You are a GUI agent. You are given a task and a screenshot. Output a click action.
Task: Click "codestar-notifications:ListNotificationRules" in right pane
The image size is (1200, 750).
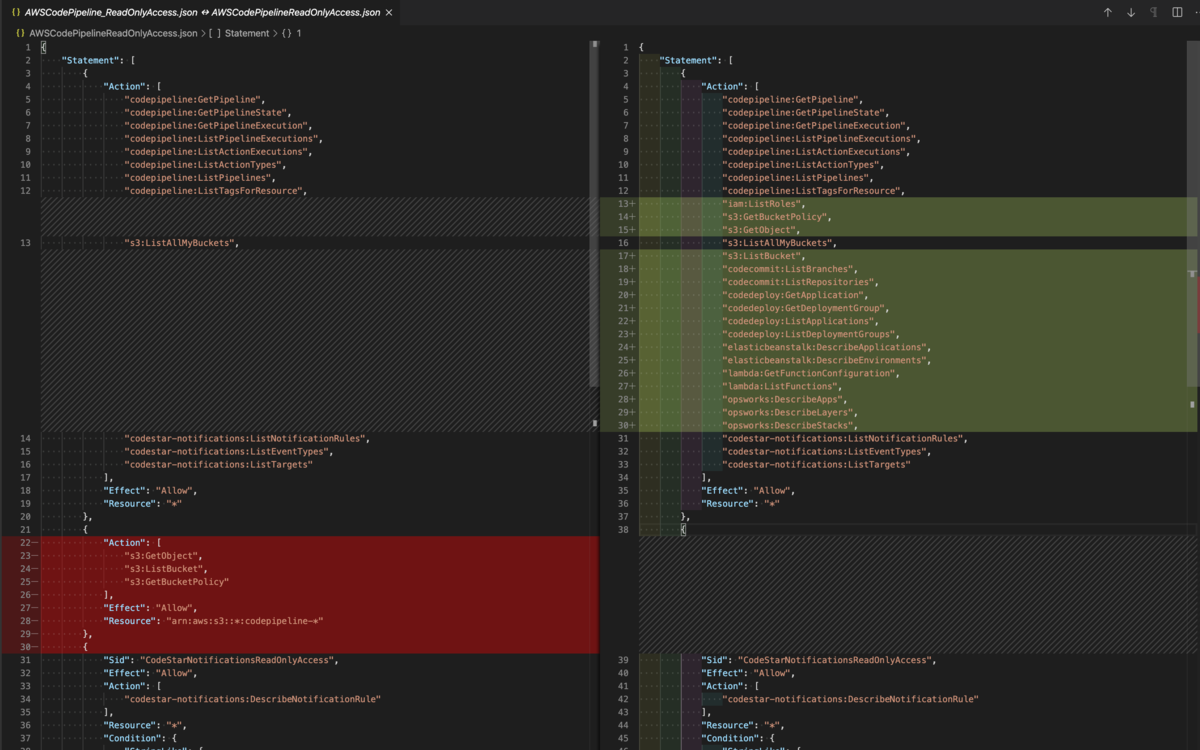click(844, 438)
